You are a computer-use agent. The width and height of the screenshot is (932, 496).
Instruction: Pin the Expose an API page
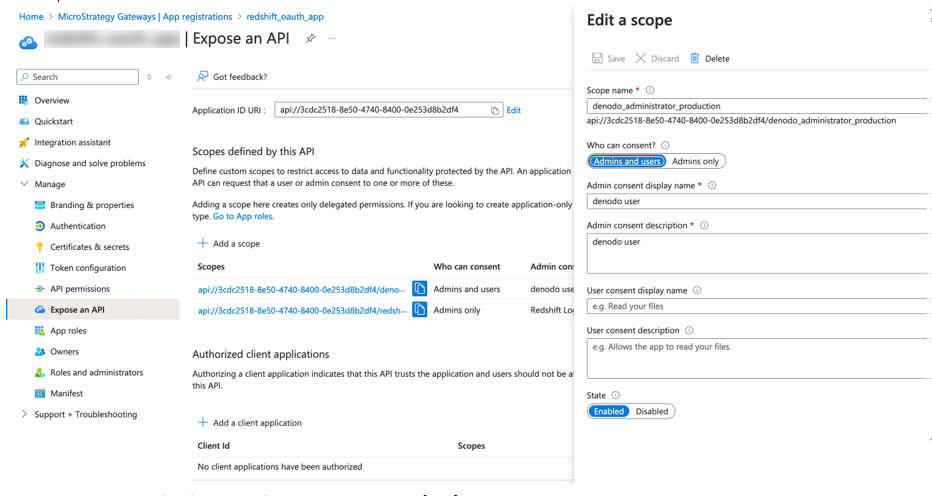click(310, 39)
